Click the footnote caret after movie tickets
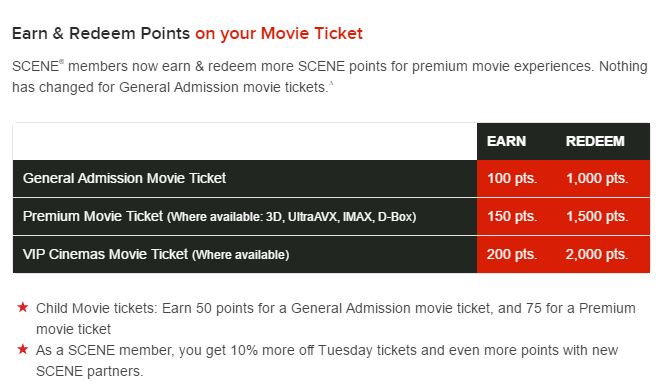This screenshot has height=391, width=662. tap(331, 84)
